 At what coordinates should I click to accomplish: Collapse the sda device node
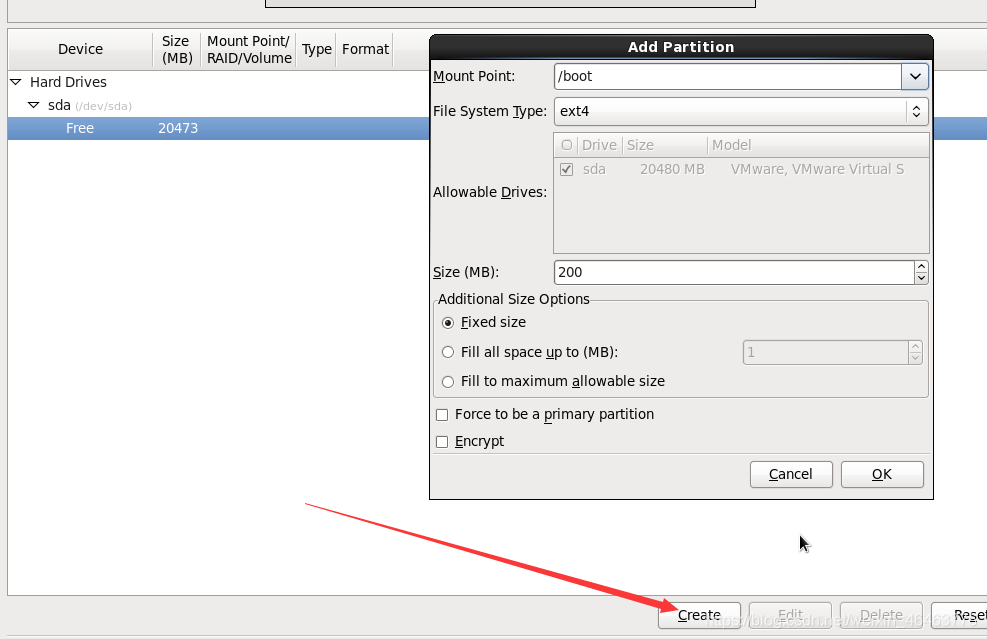[x=34, y=105]
